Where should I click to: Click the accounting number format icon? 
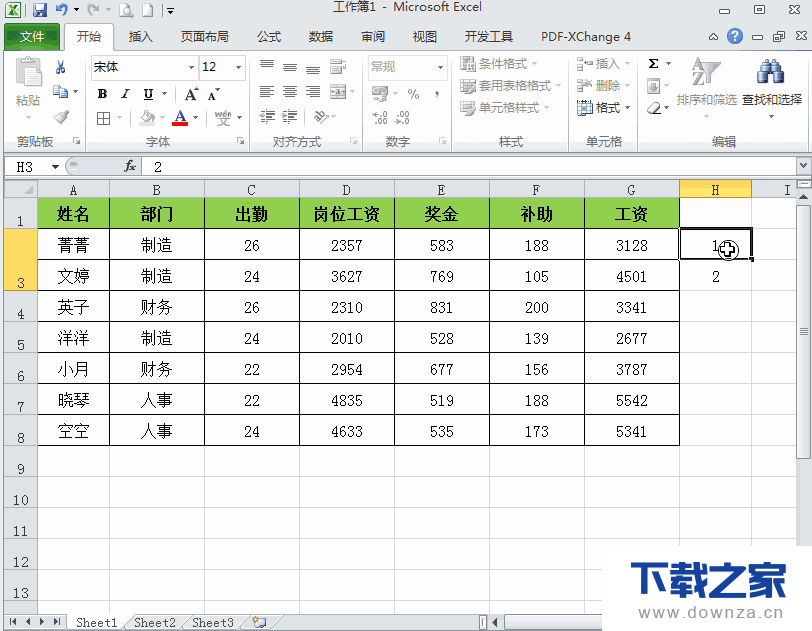380,94
